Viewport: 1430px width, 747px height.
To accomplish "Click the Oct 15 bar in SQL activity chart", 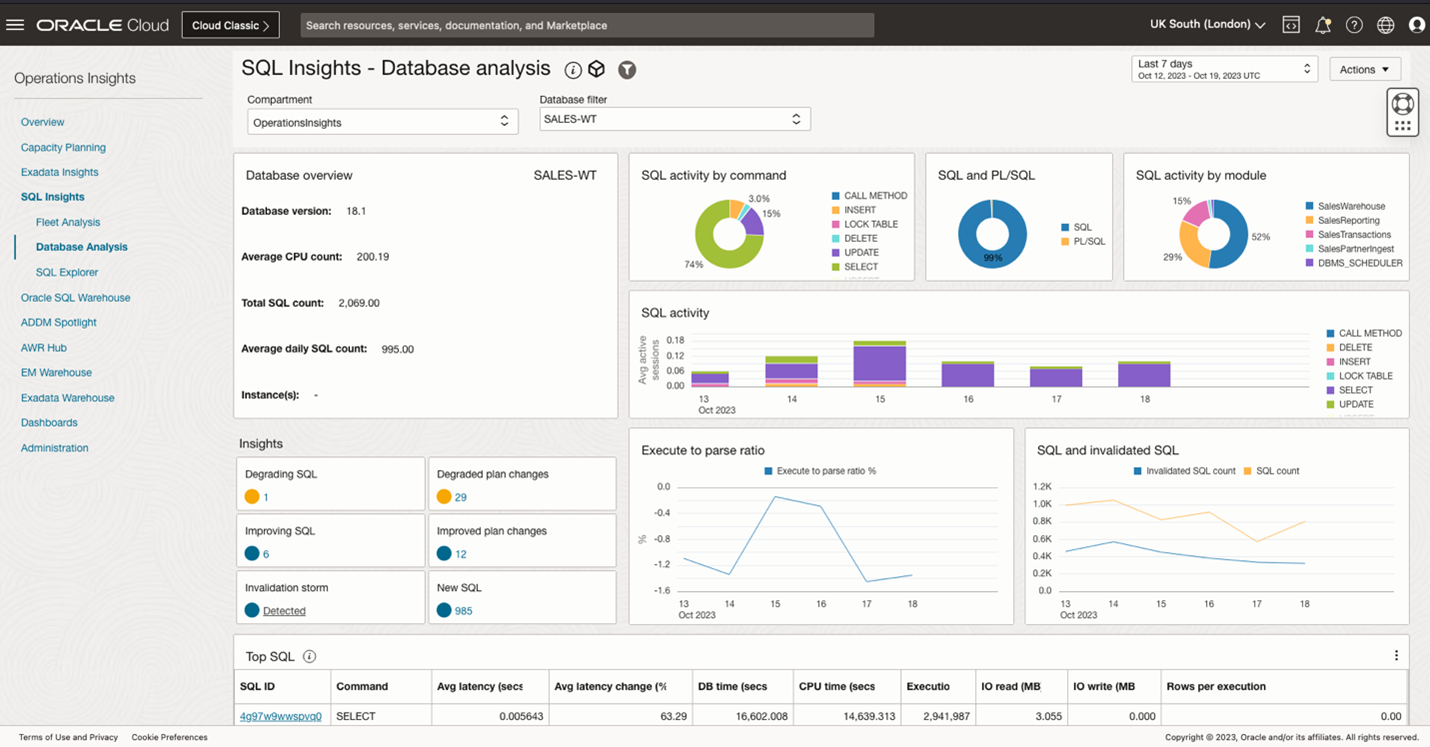I will pyautogui.click(x=880, y=364).
